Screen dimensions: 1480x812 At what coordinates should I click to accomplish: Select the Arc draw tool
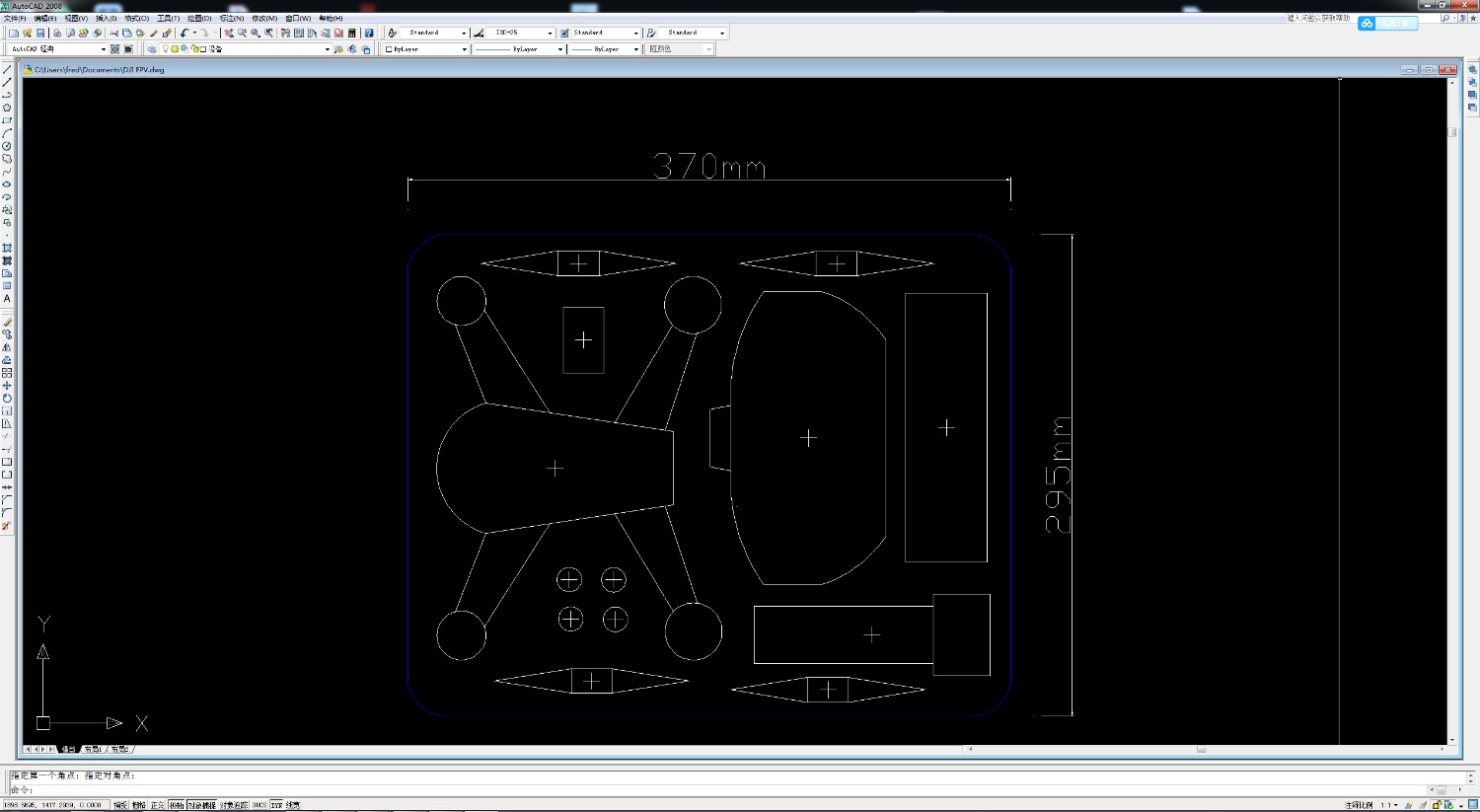[7, 133]
